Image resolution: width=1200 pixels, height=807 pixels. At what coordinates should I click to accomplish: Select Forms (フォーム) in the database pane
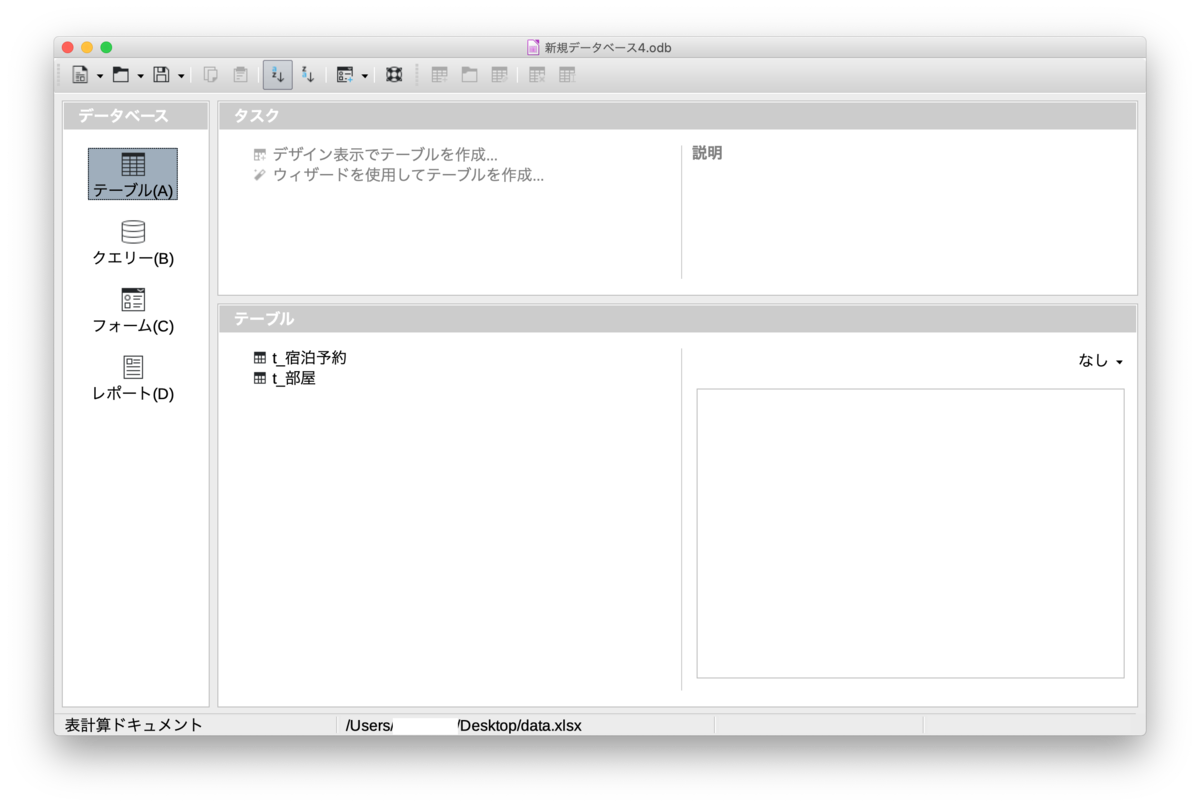click(133, 311)
